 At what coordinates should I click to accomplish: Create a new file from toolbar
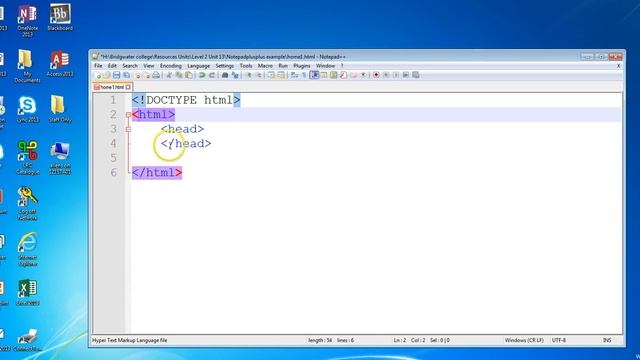[98, 75]
